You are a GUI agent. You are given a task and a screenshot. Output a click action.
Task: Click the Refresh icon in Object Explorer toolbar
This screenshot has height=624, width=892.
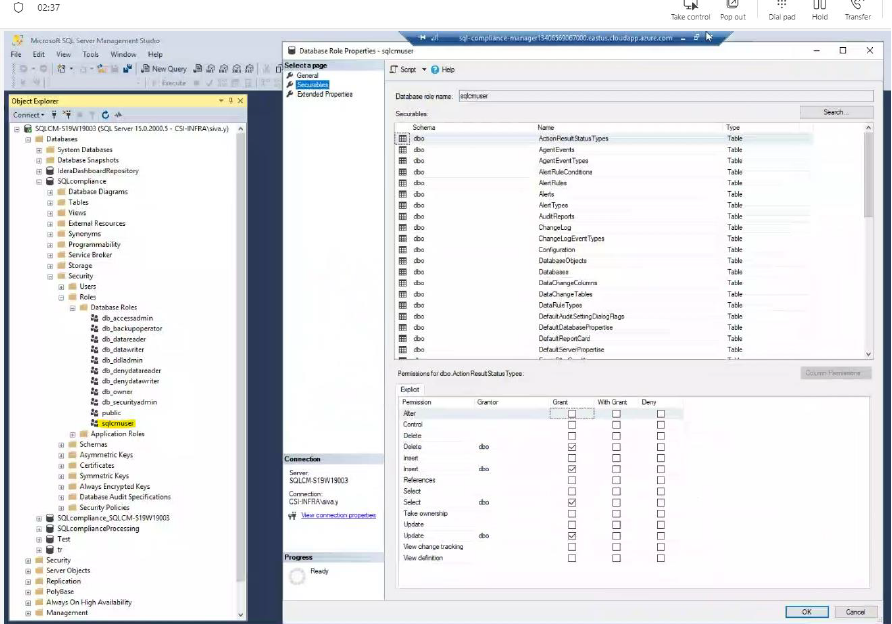(x=105, y=114)
